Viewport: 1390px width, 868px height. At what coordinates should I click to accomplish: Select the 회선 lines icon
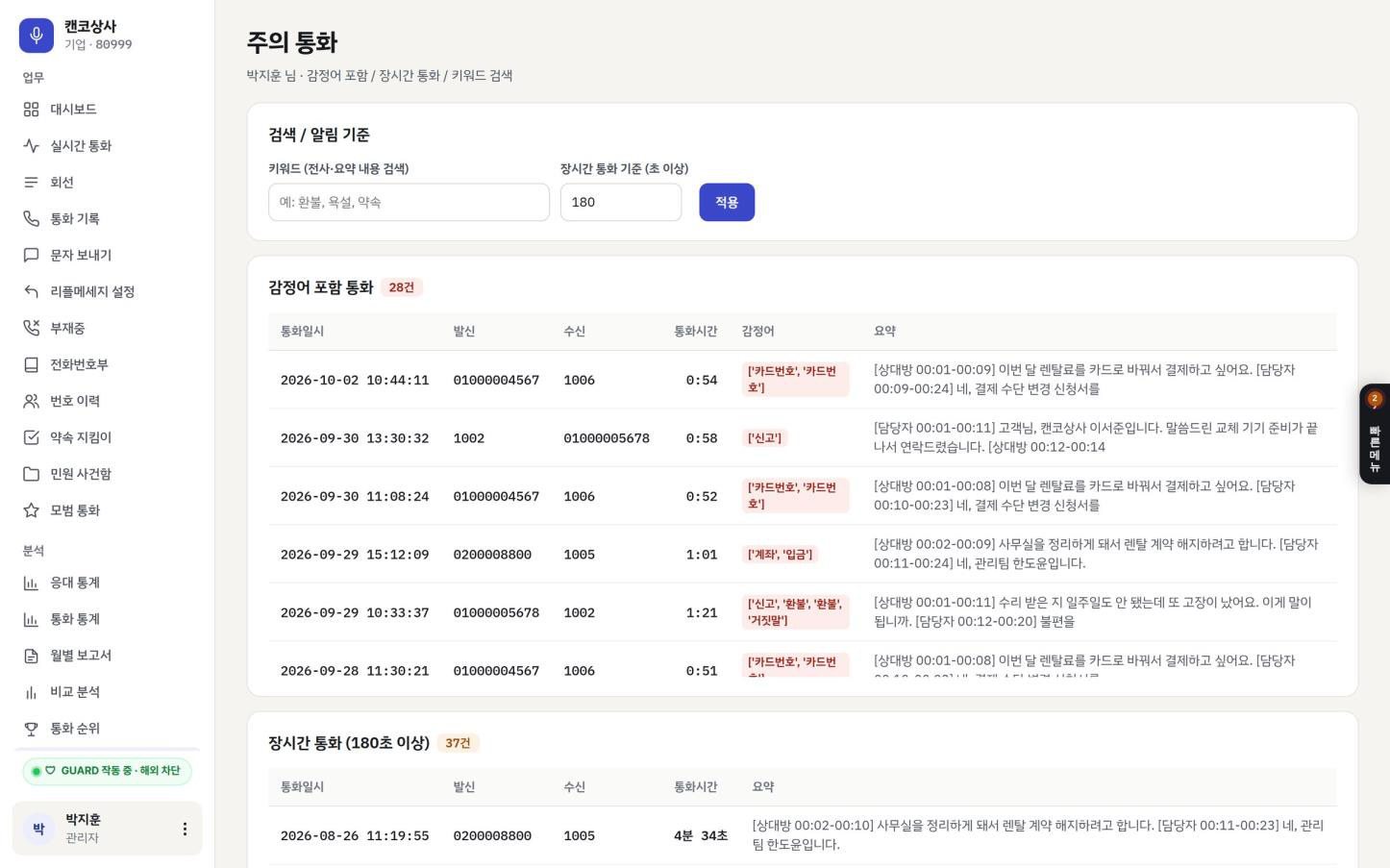coord(32,183)
